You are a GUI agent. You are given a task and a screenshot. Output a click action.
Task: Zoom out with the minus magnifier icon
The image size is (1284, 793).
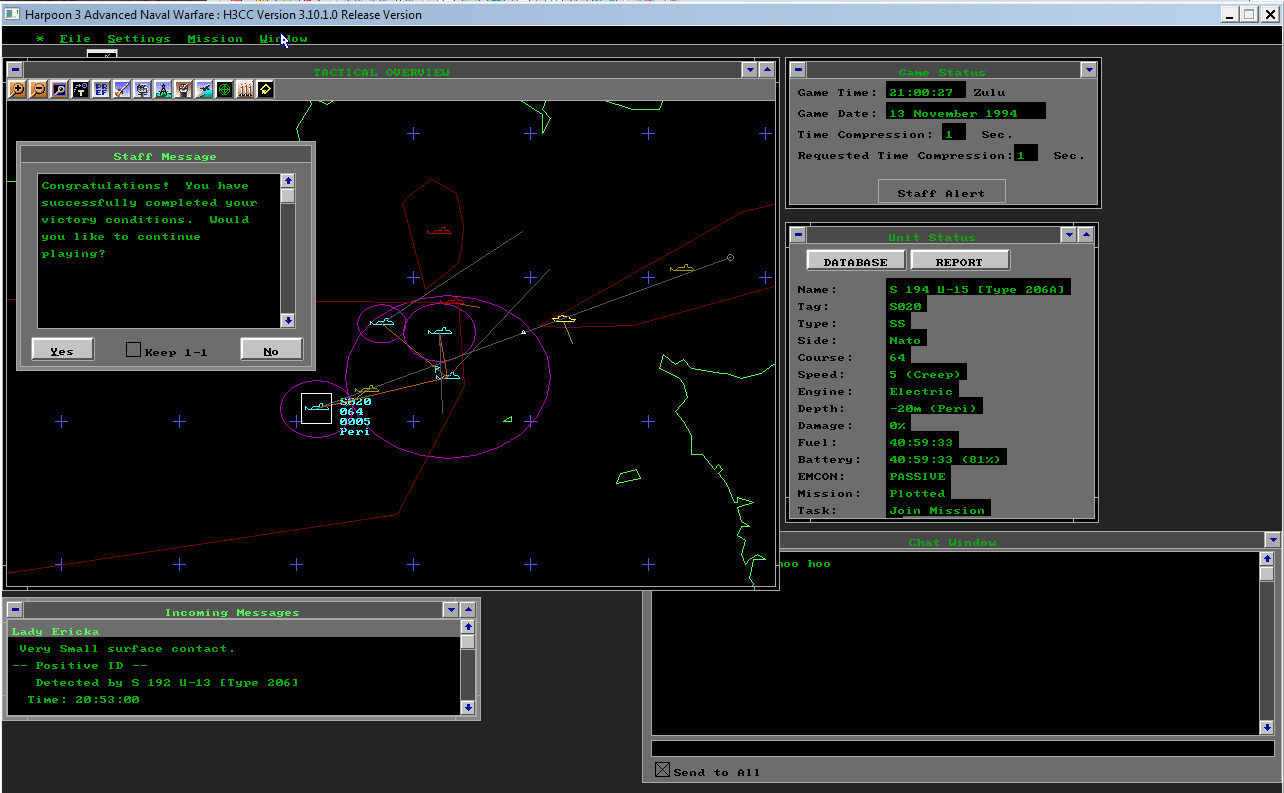(38, 89)
